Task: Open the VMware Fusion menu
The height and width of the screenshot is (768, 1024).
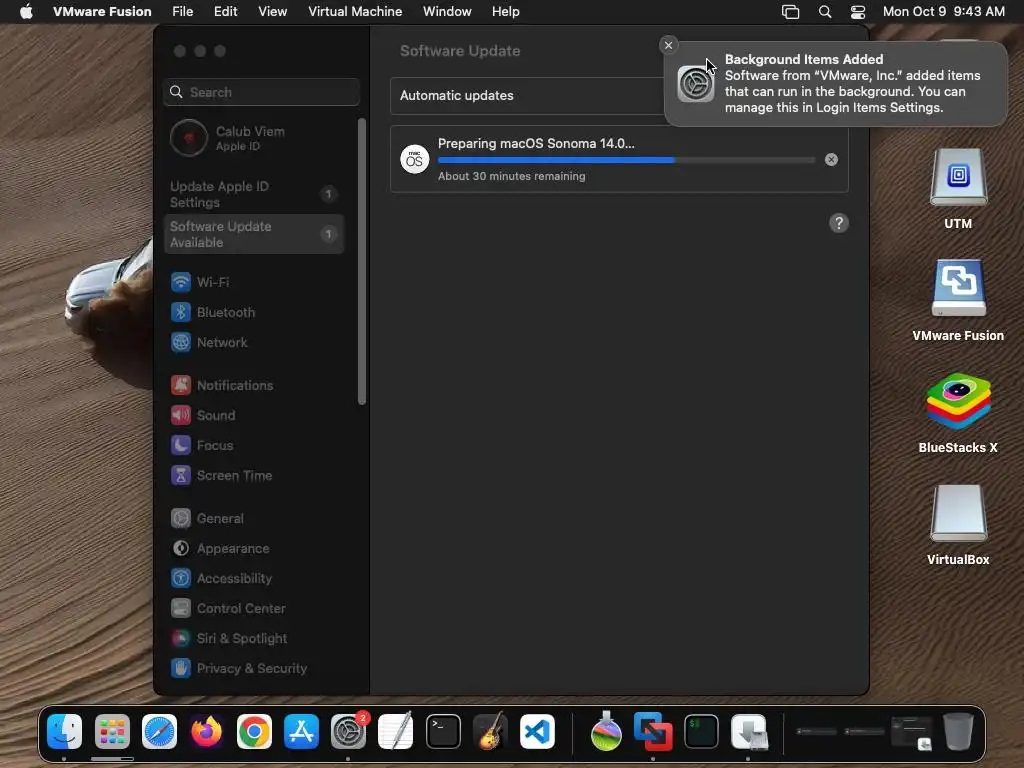Action: click(102, 12)
